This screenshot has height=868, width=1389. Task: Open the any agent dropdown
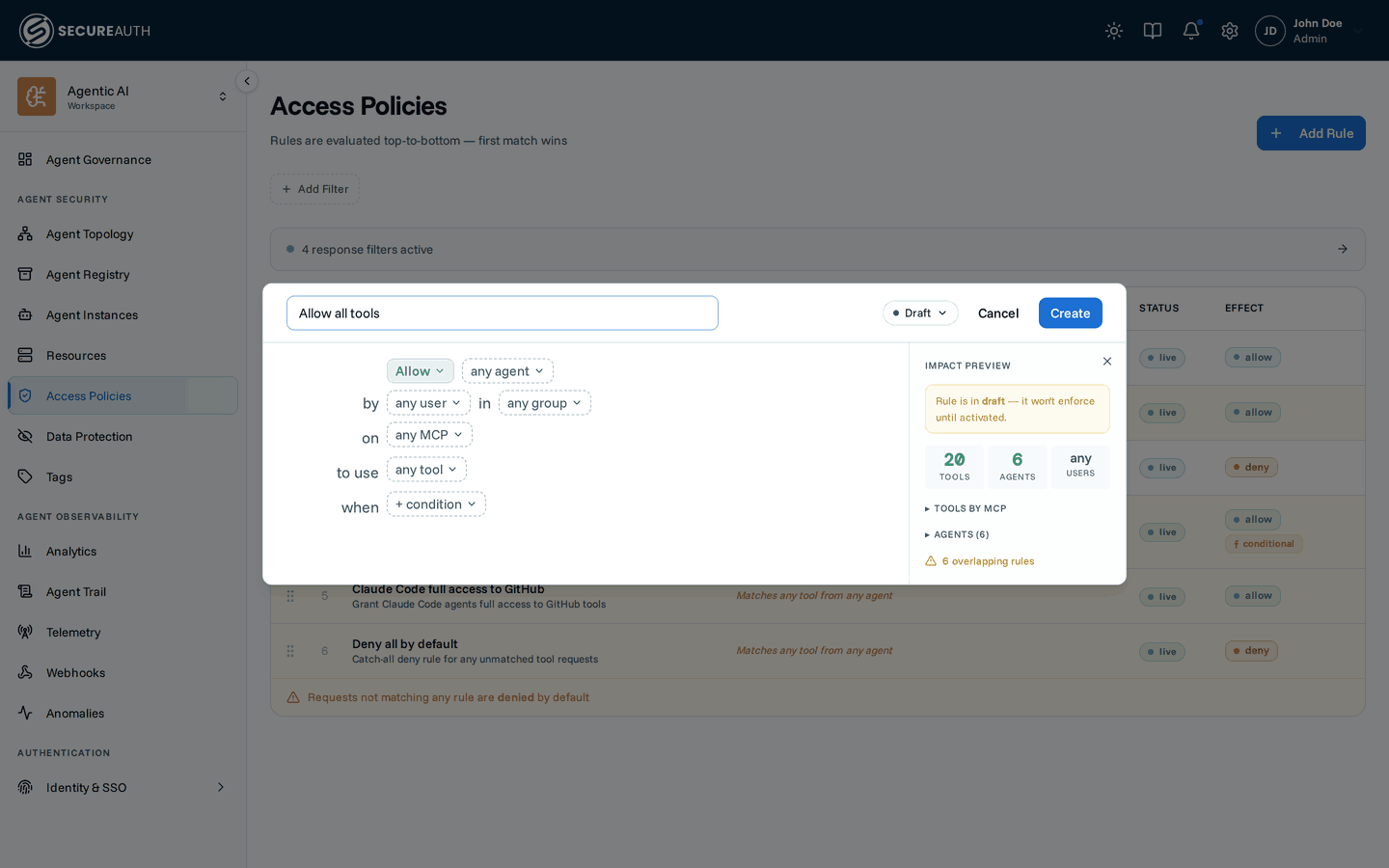coord(507,371)
